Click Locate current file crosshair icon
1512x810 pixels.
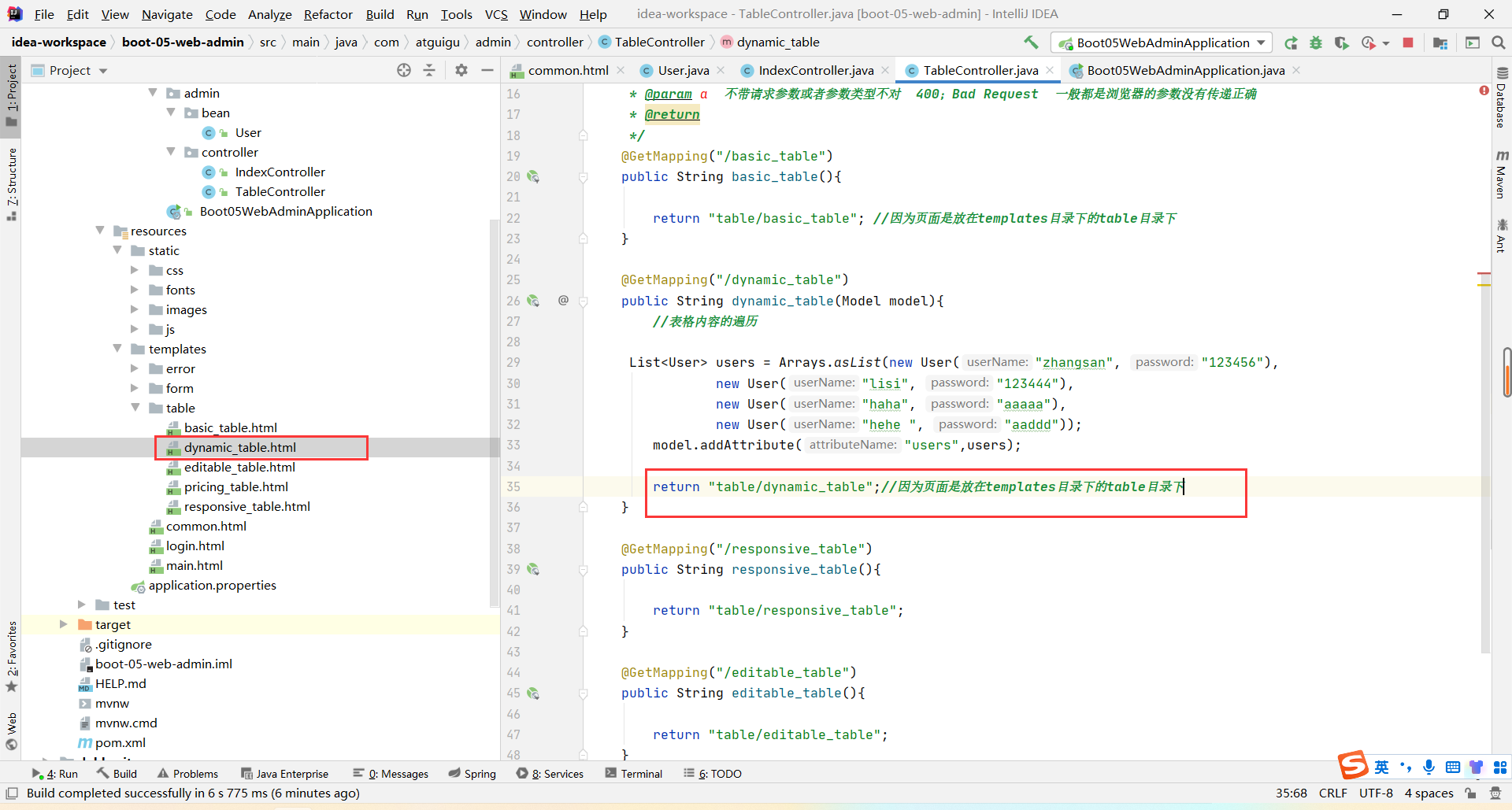coord(404,70)
